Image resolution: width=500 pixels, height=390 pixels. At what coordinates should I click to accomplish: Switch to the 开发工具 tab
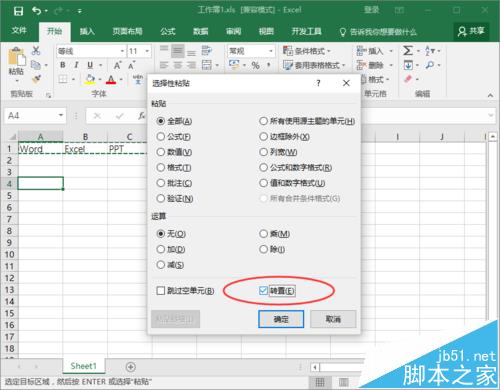tap(306, 31)
